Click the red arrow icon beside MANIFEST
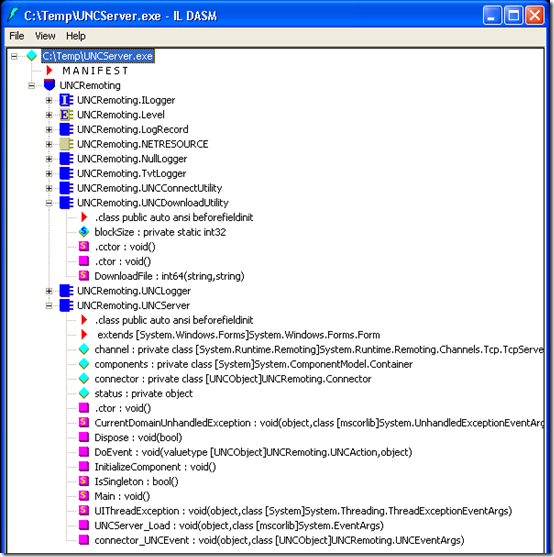The width and height of the screenshot is (554, 557). tap(49, 70)
